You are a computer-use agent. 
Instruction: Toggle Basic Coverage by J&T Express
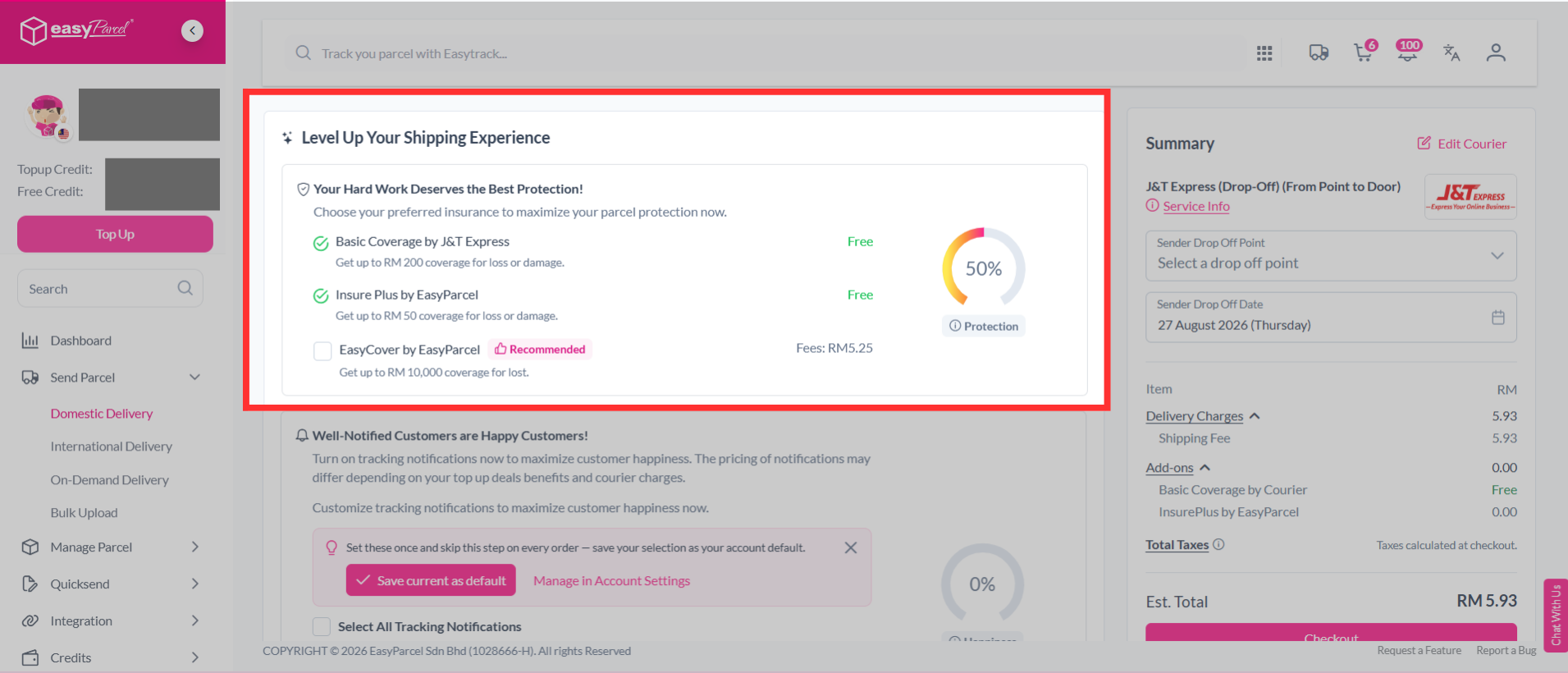321,243
